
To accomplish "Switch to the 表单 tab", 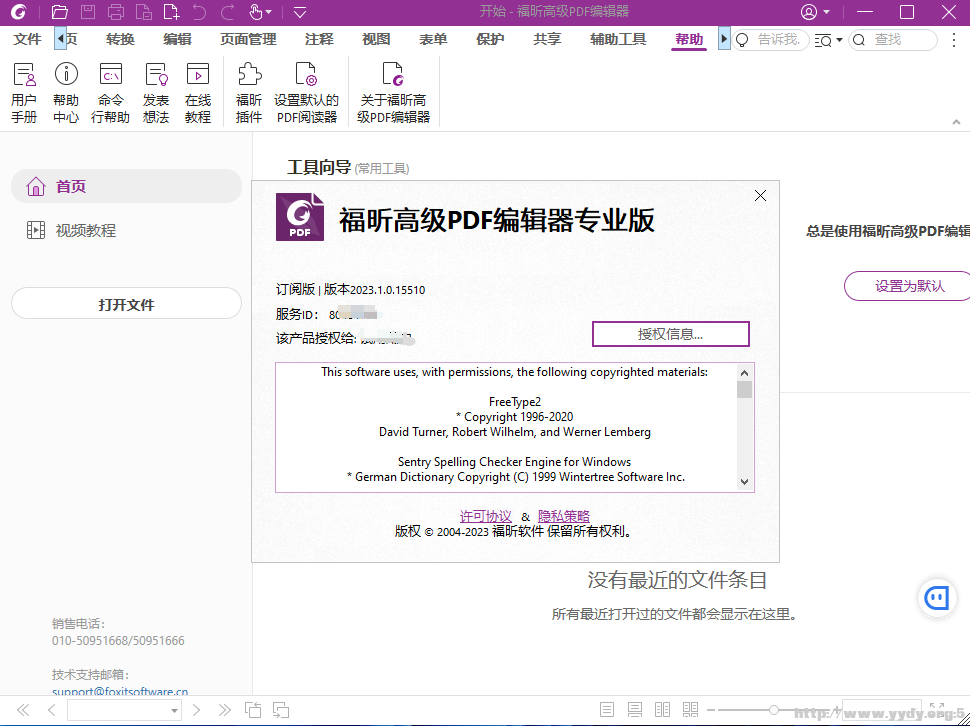I will click(x=433, y=40).
